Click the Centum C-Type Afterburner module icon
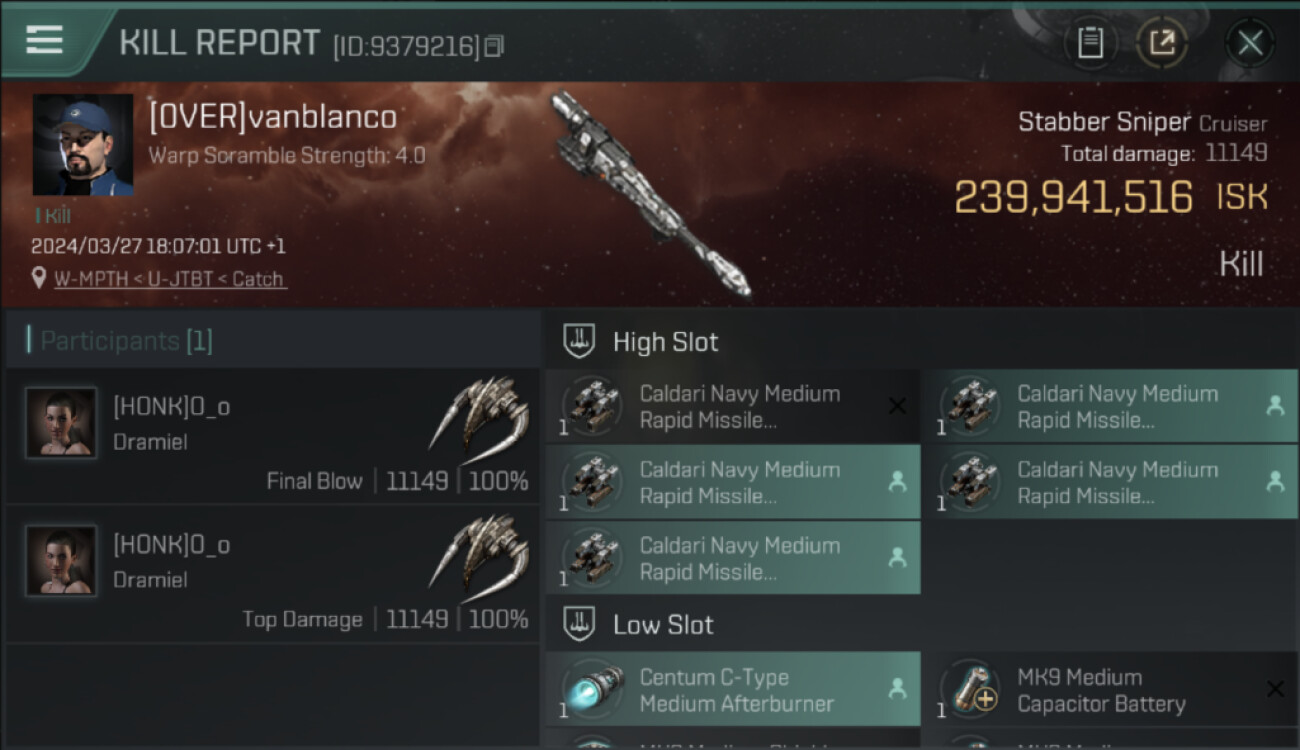 tap(592, 688)
